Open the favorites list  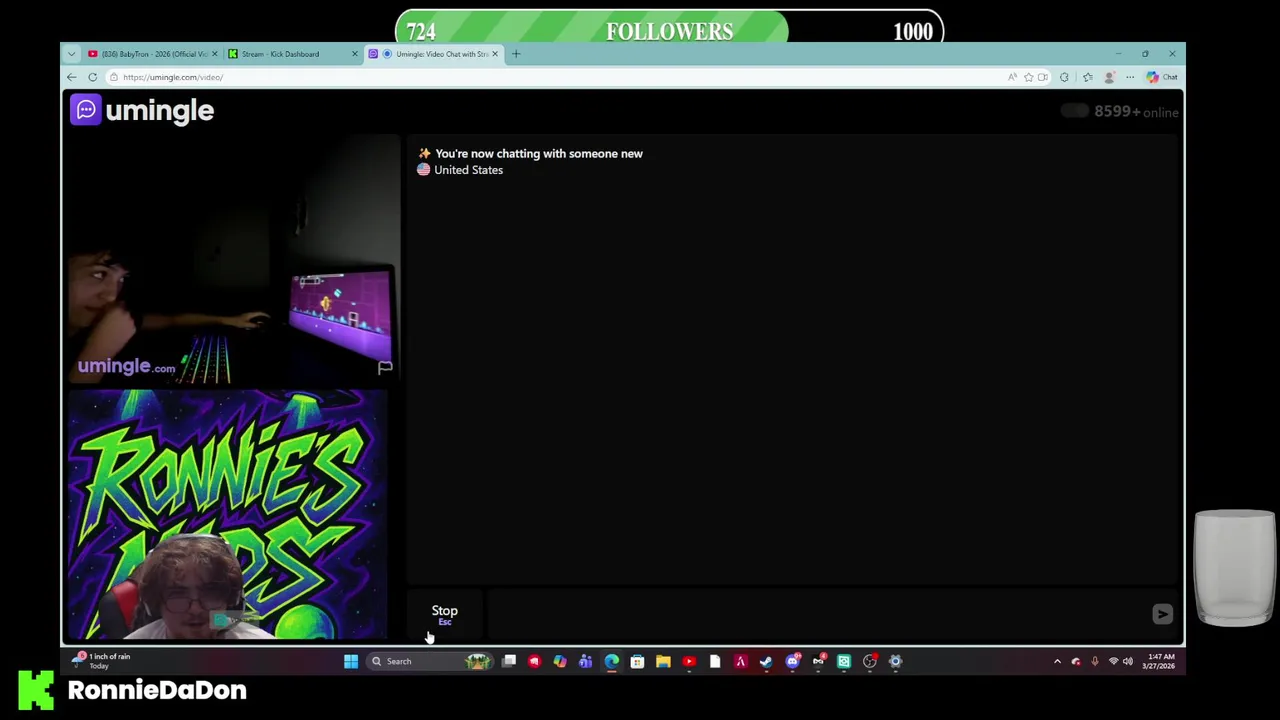coord(1088,77)
